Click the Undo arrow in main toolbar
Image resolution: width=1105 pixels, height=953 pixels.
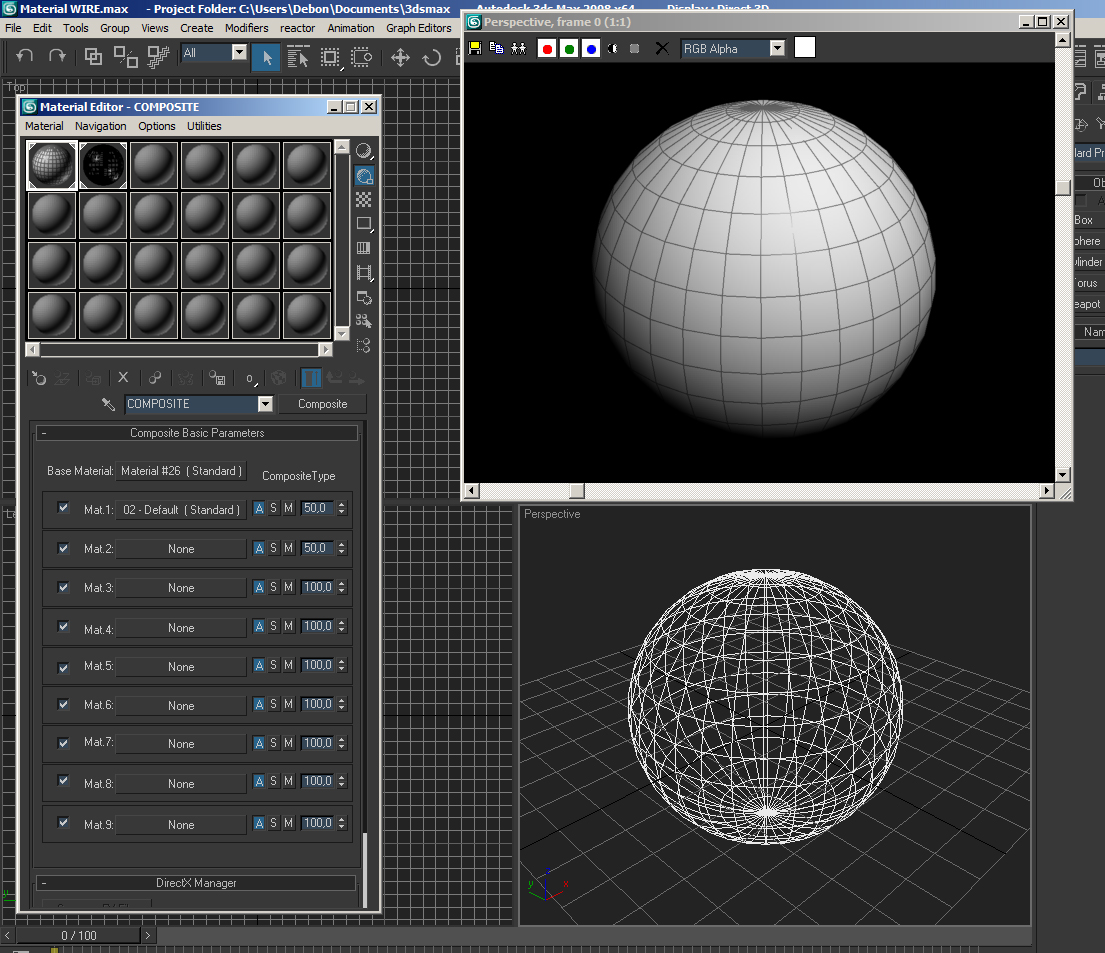pyautogui.click(x=26, y=57)
